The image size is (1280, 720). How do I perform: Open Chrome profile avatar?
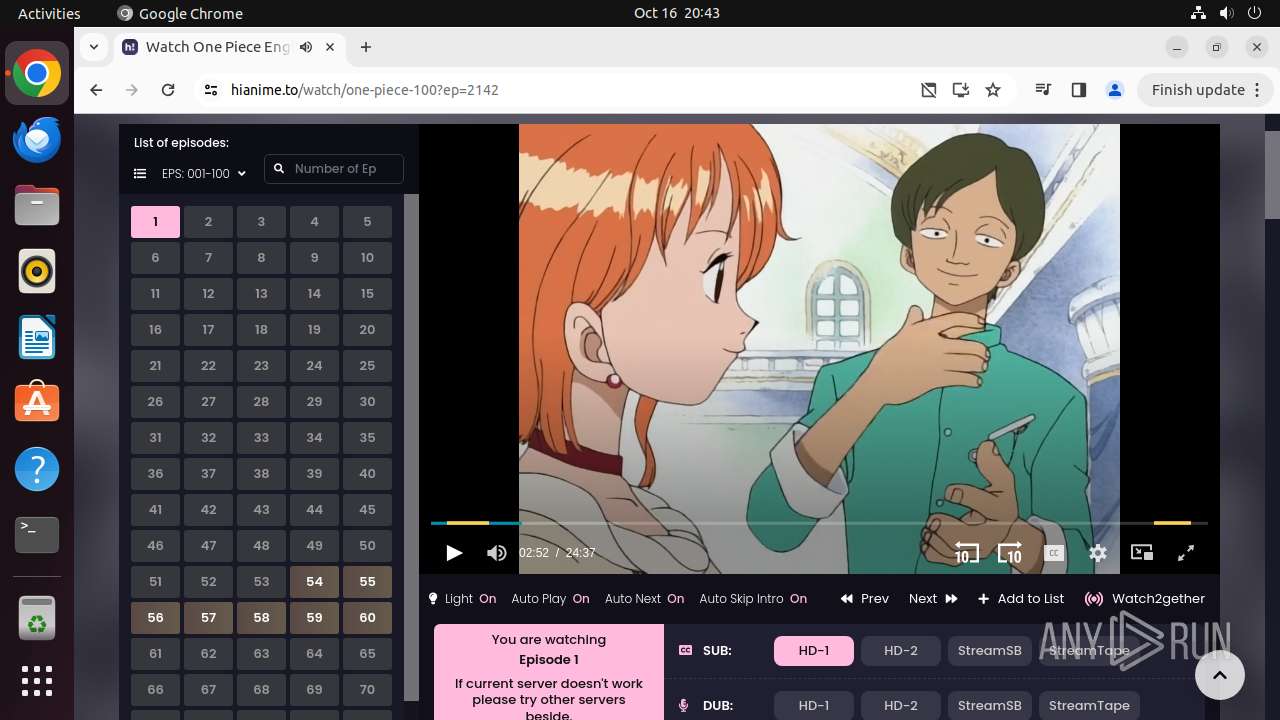tap(1115, 90)
